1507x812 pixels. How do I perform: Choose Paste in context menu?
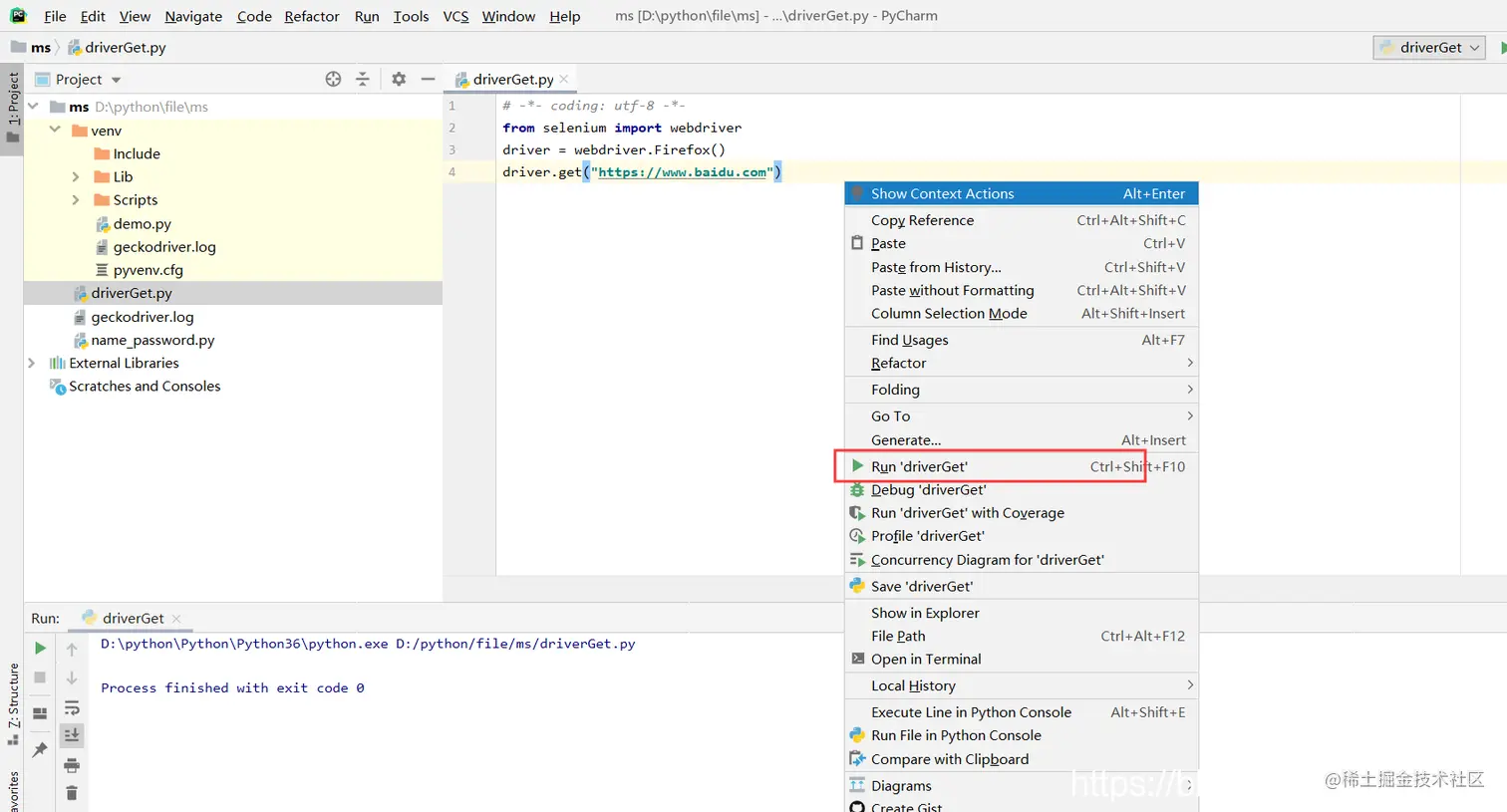[x=1022, y=243]
